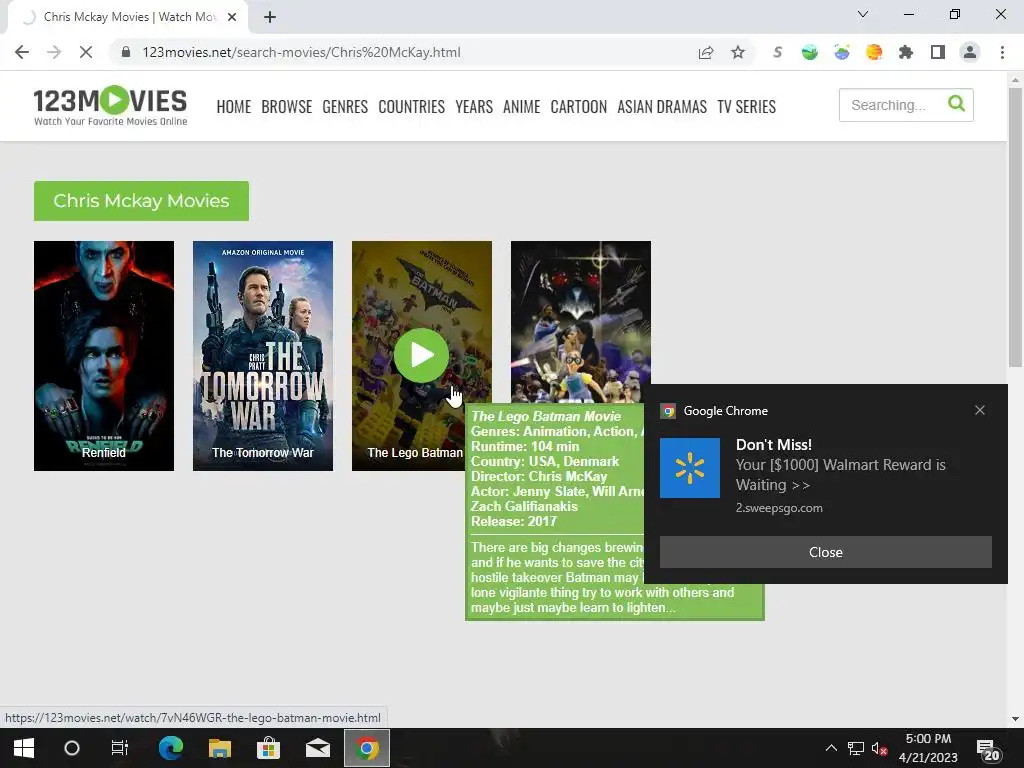Bookmark this page with the star icon
Image resolution: width=1024 pixels, height=768 pixels.
click(738, 52)
